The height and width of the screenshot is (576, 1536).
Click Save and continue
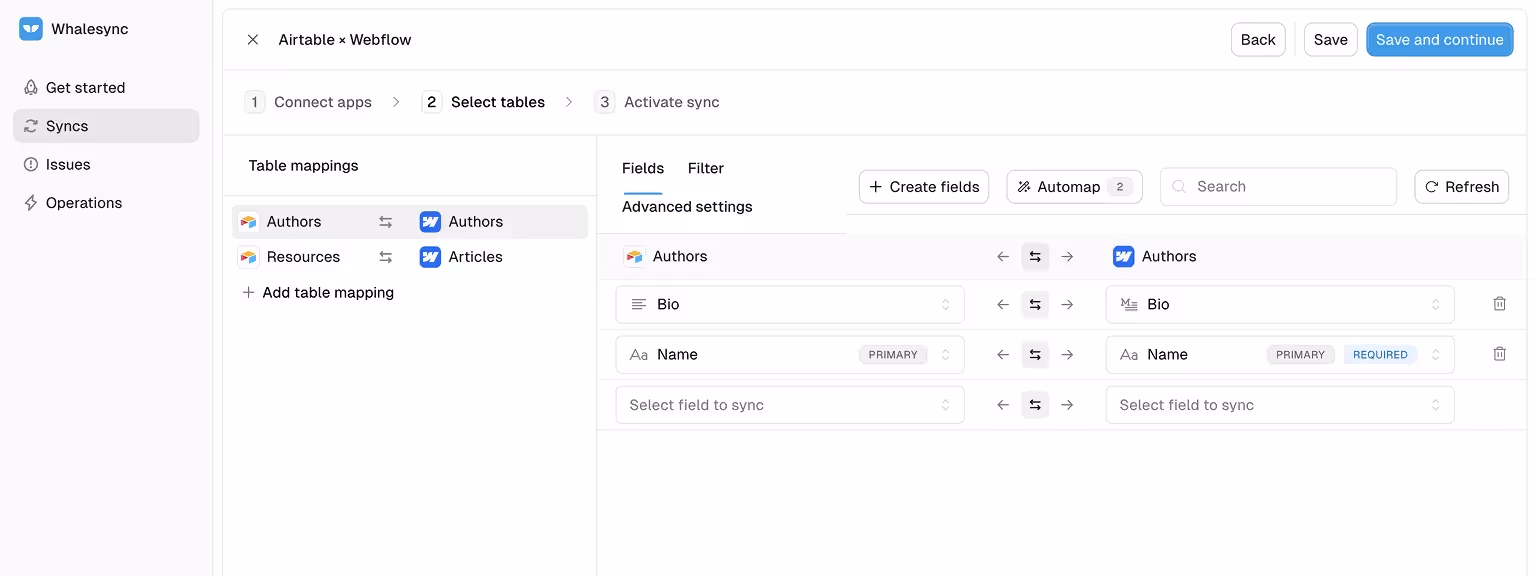(x=1439, y=39)
